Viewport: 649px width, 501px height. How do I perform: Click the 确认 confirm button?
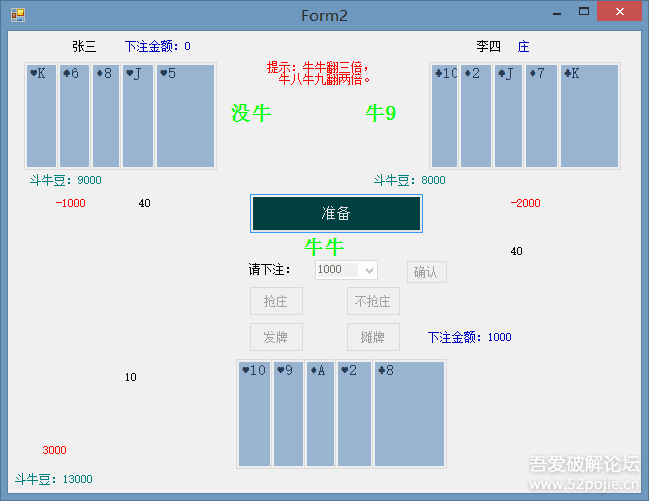click(x=426, y=272)
